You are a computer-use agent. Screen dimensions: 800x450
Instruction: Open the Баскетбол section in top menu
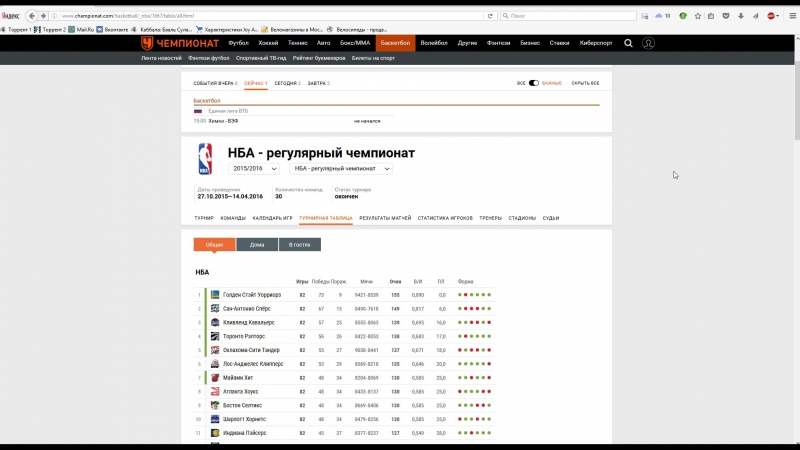tap(395, 43)
